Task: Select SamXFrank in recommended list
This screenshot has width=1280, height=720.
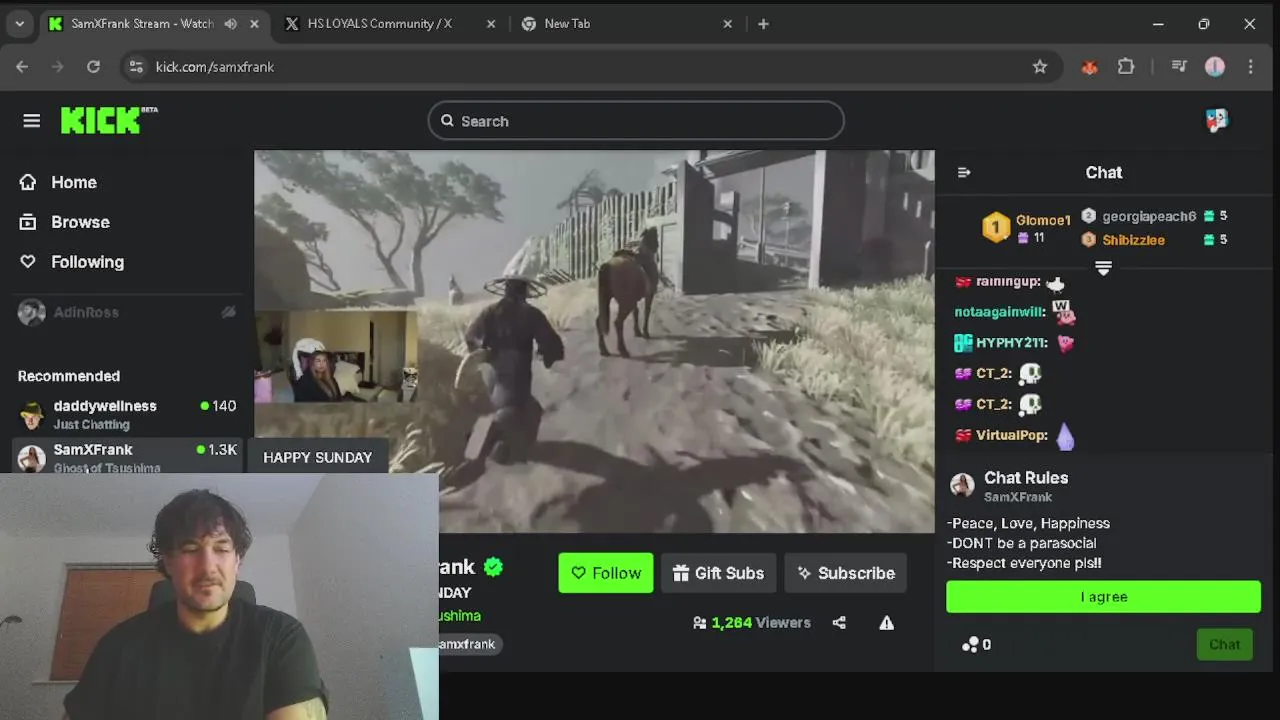Action: point(127,456)
